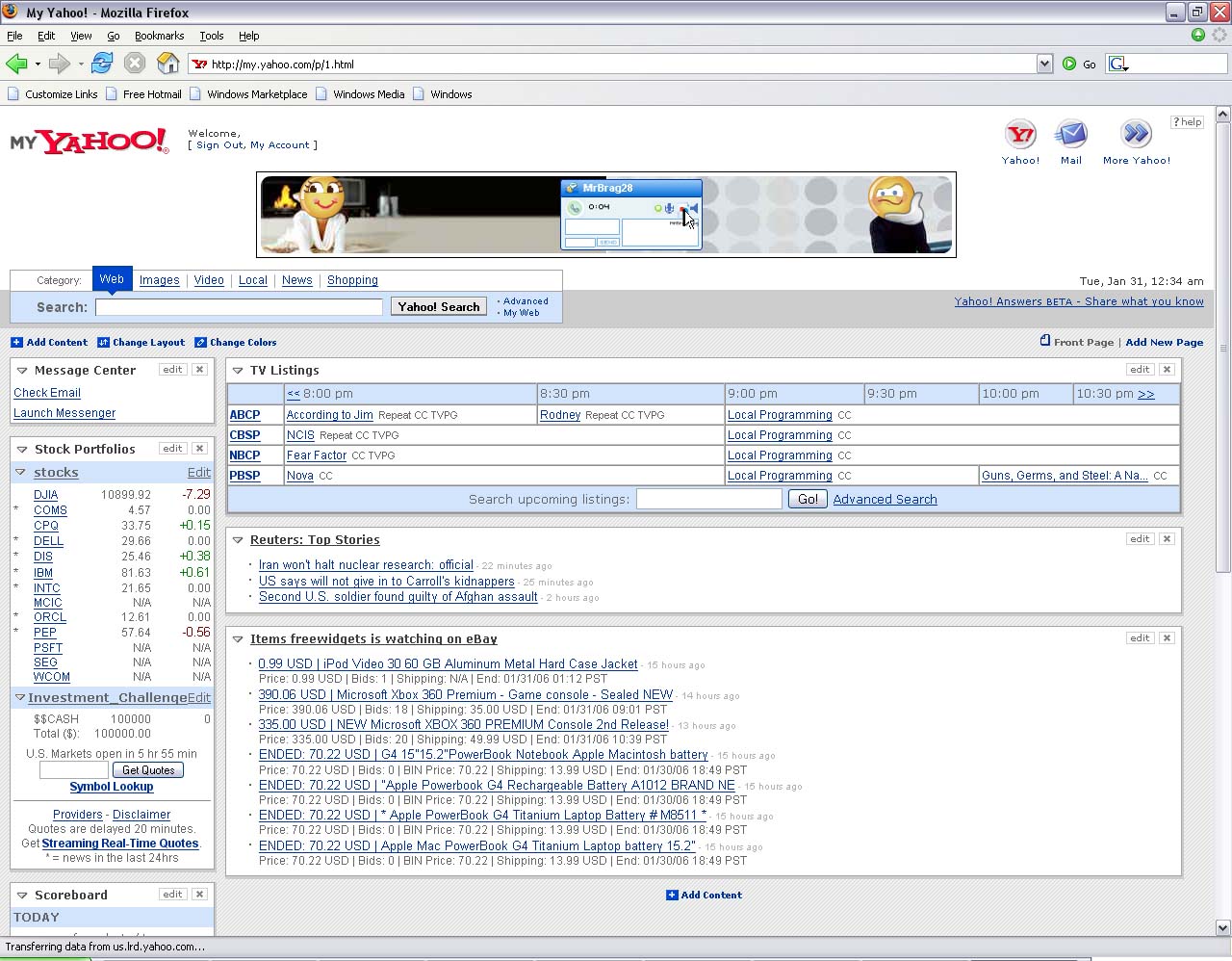This screenshot has width=1232, height=961.
Task: Remove the TV Listings module
Action: coord(1167,370)
